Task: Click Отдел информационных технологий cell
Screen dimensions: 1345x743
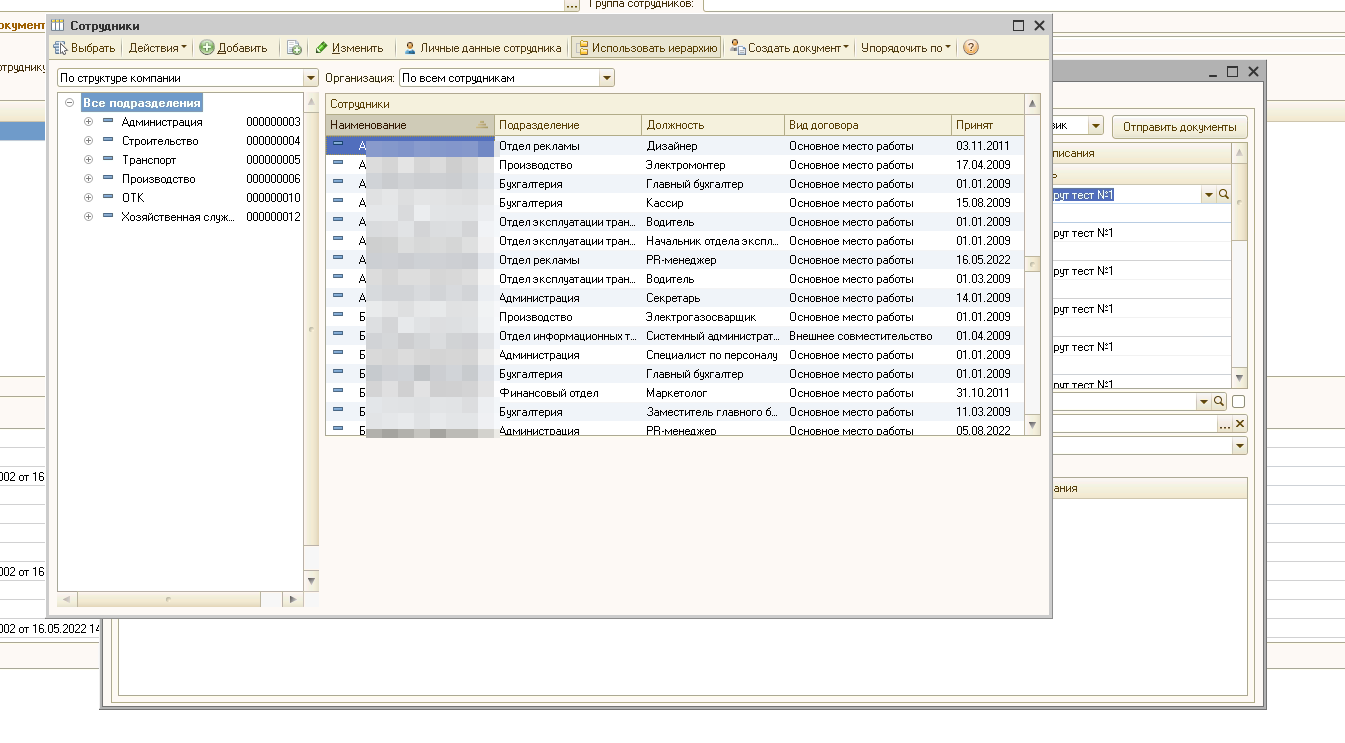Action: tap(568, 336)
